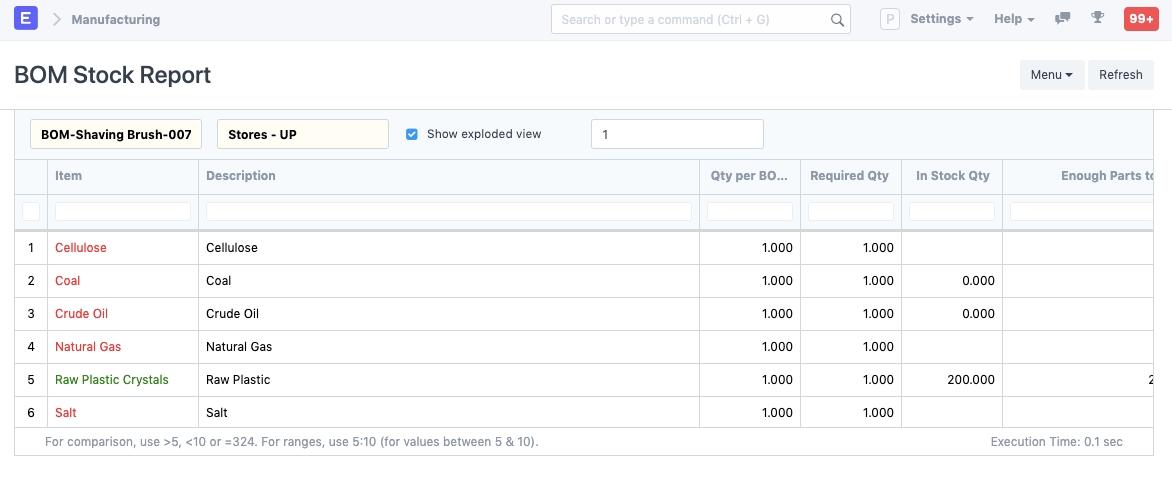Open the Help dropdown menu
Image resolution: width=1172 pixels, height=479 pixels.
1013,19
